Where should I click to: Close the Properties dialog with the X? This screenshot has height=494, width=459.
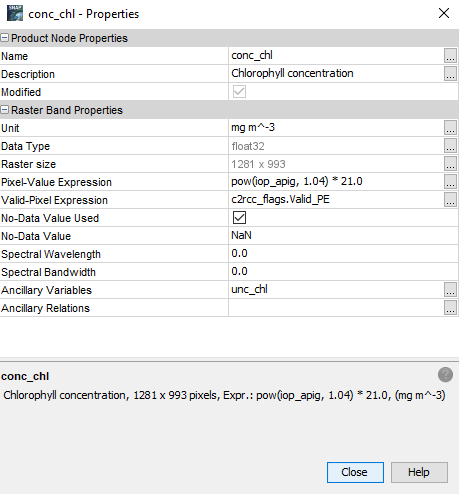click(x=444, y=13)
